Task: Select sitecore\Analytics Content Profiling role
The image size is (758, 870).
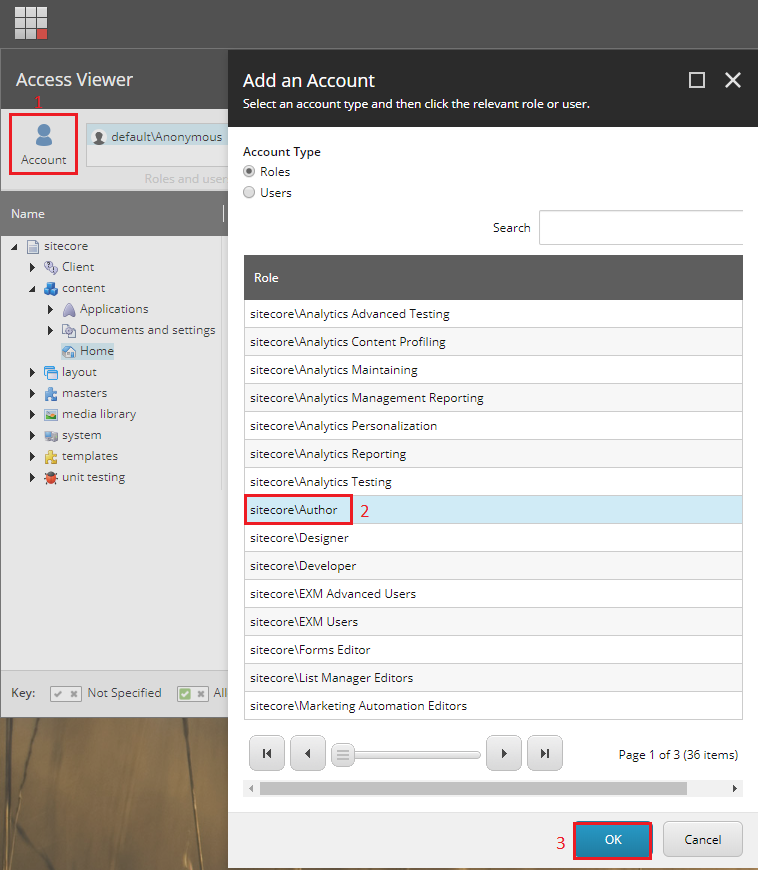Action: click(x=493, y=342)
